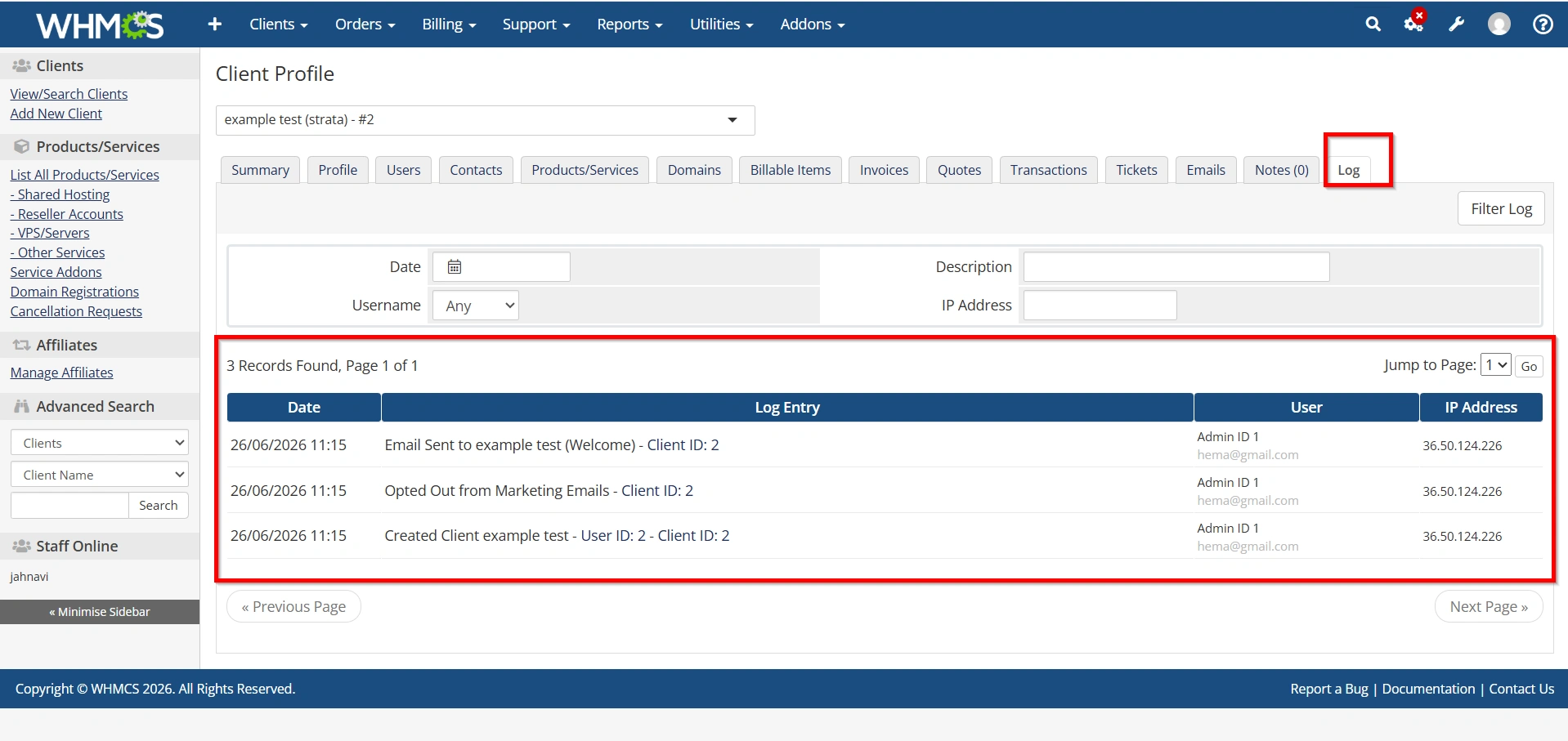The height and width of the screenshot is (741, 1568).
Task: Open View/Search Clients link
Action: [69, 94]
